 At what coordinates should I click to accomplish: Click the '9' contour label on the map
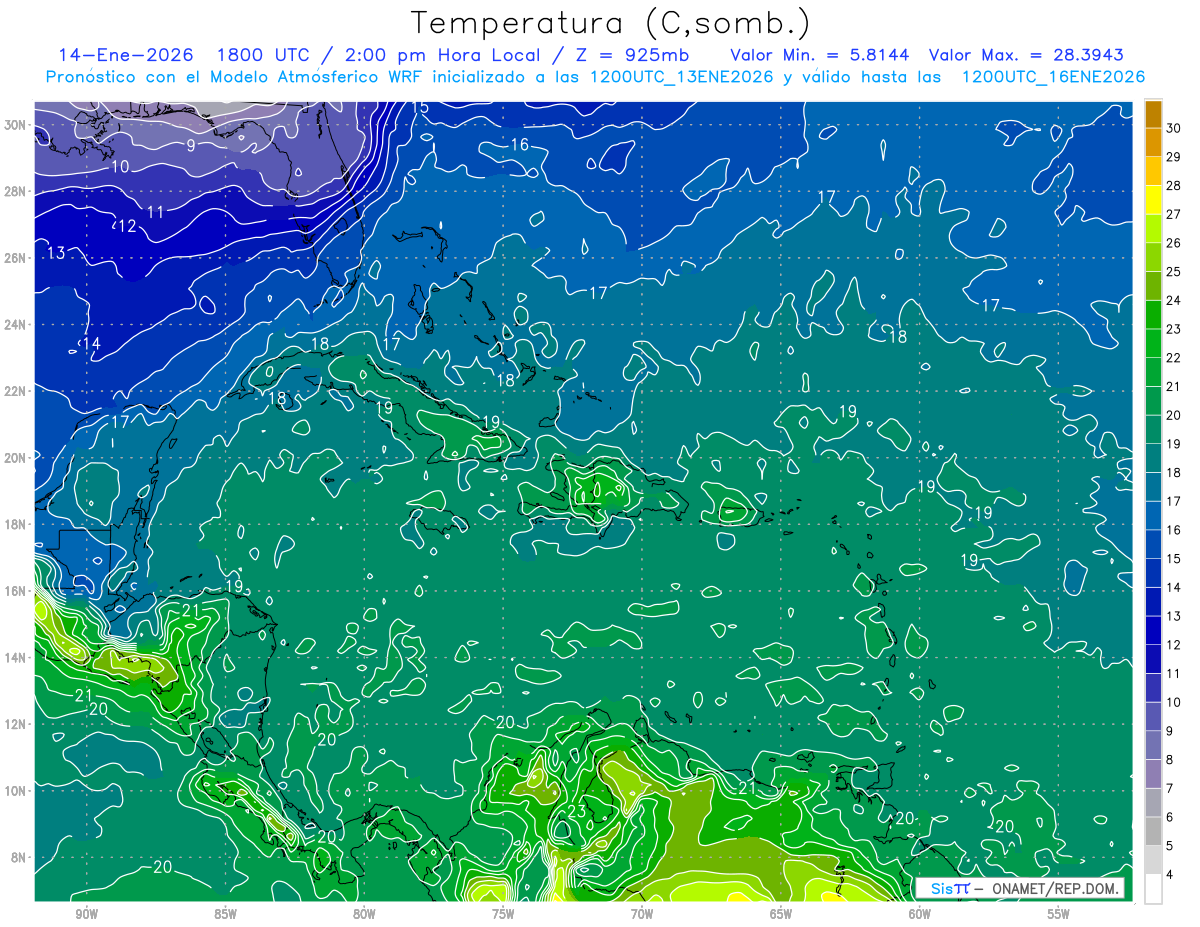tap(191, 145)
